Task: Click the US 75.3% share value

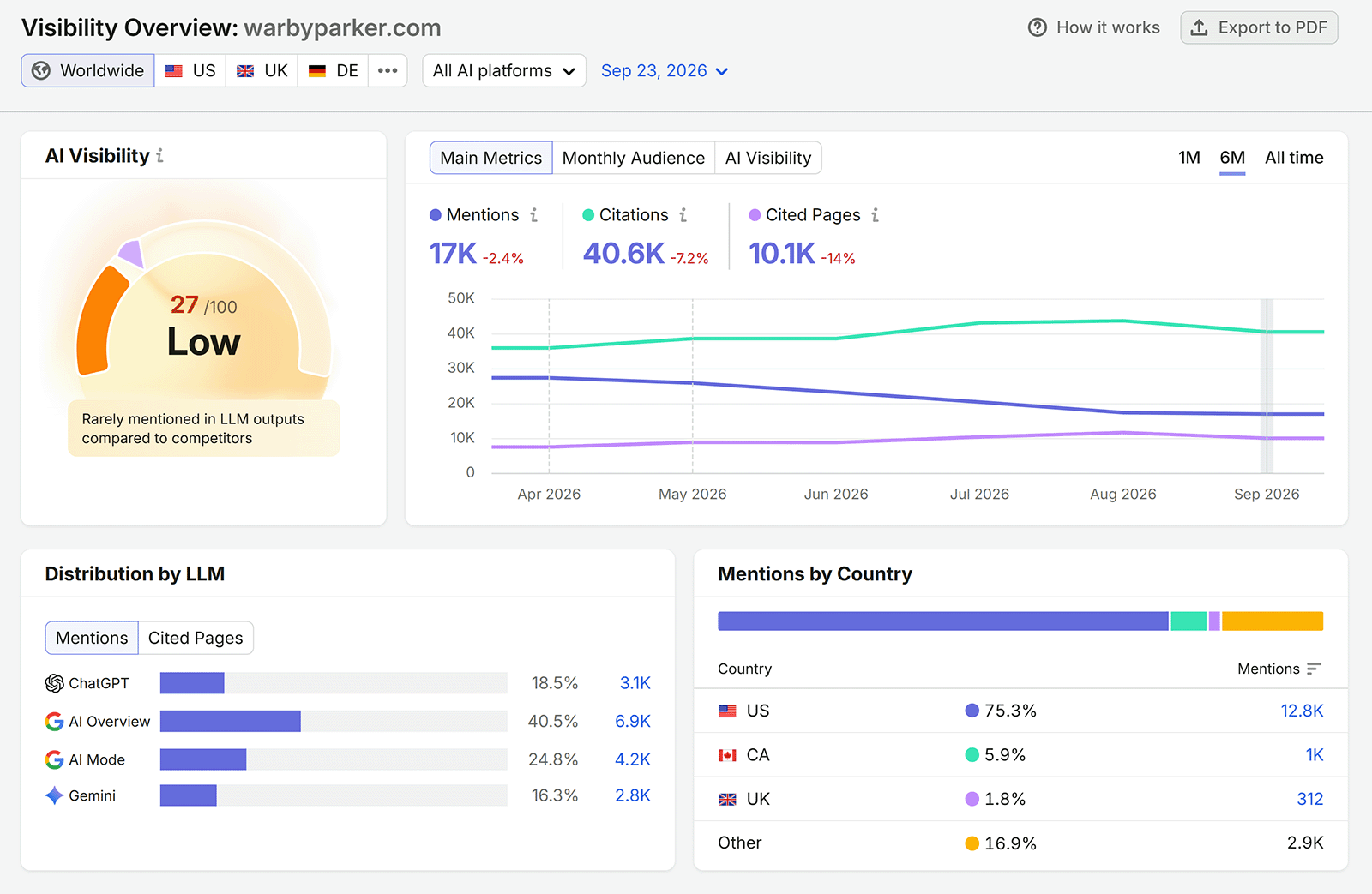Action: point(1010,711)
